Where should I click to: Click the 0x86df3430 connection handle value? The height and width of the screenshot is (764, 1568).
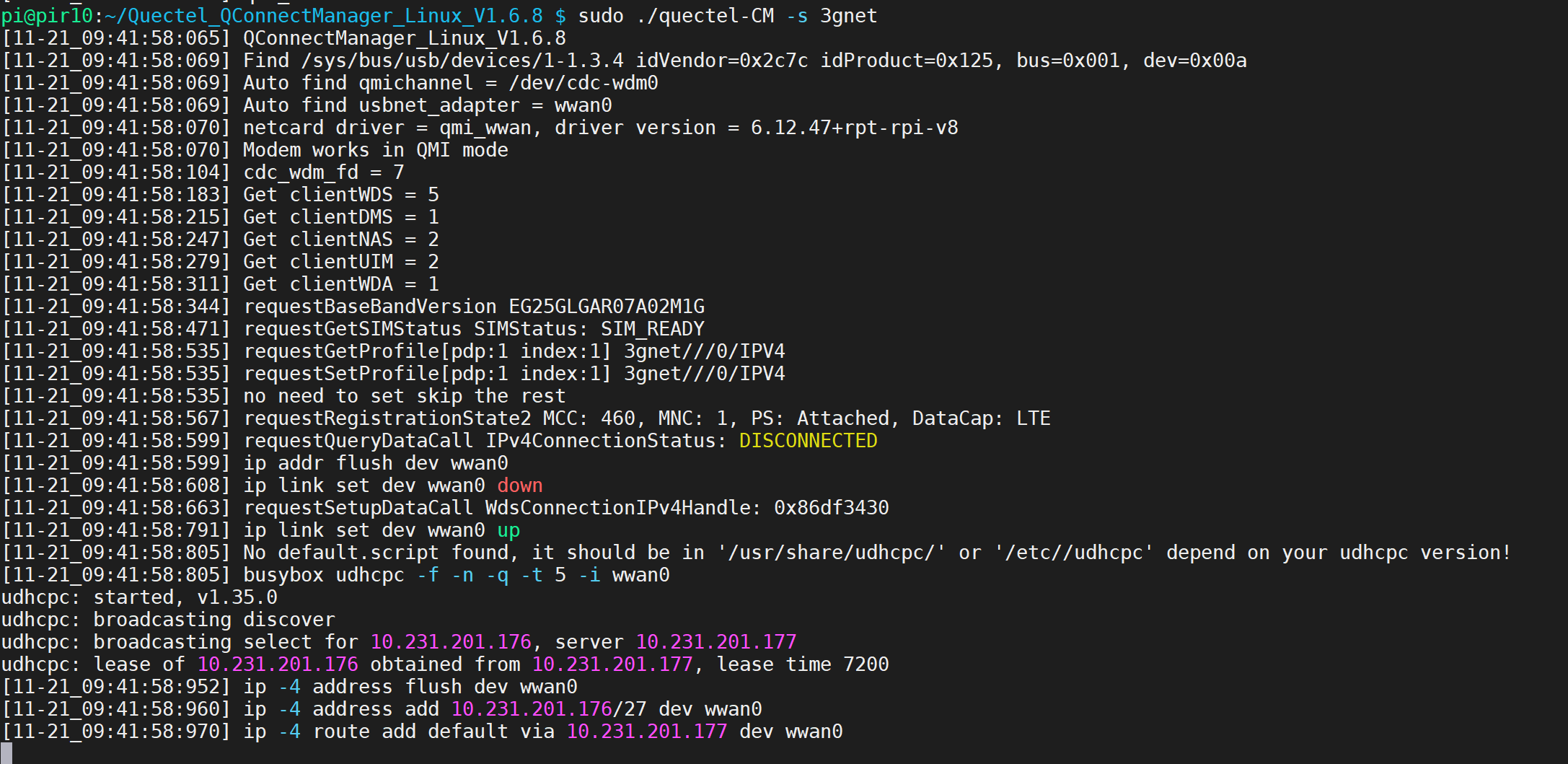(x=831, y=508)
